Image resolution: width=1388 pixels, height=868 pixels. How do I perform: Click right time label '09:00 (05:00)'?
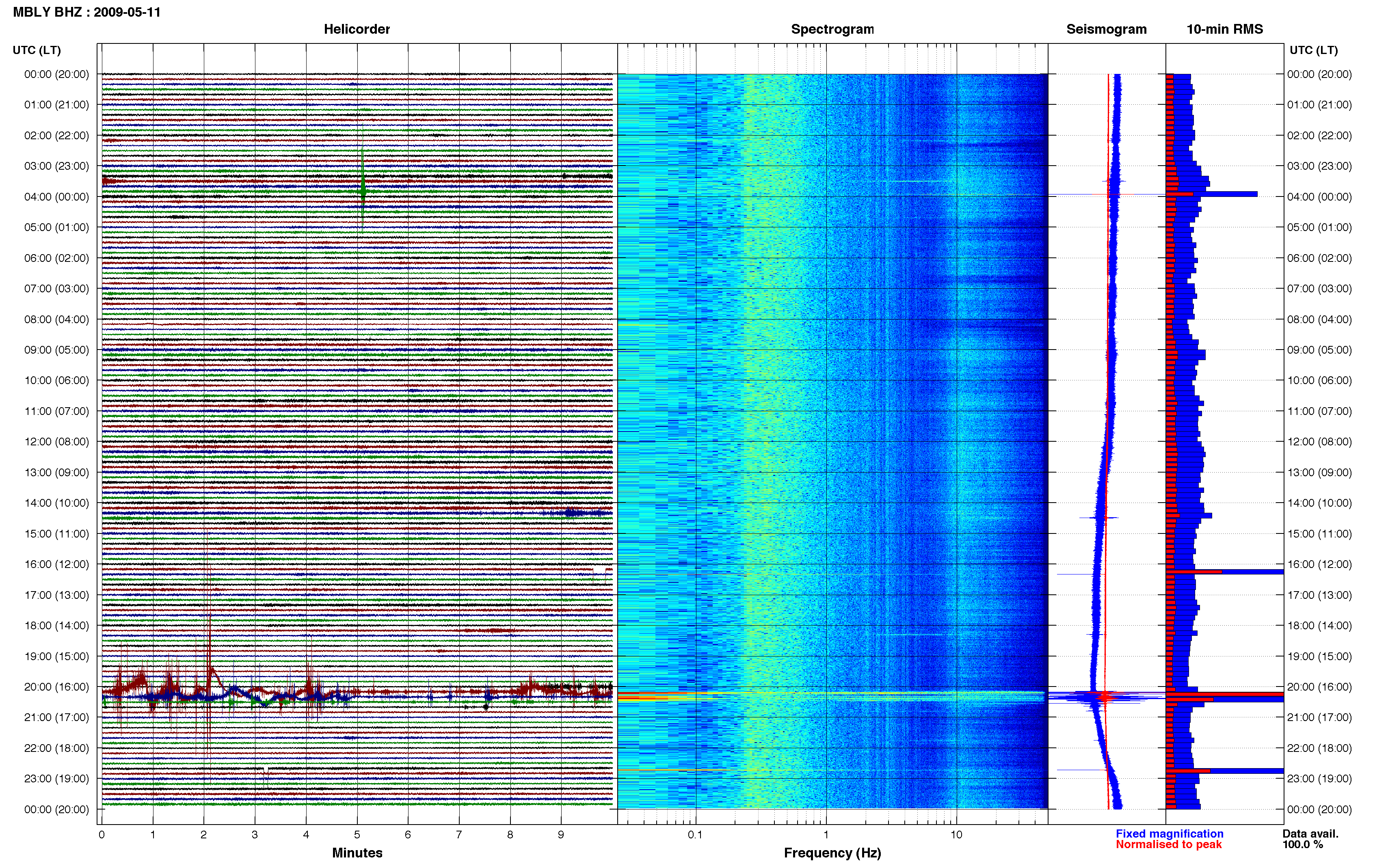pyautogui.click(x=1319, y=350)
